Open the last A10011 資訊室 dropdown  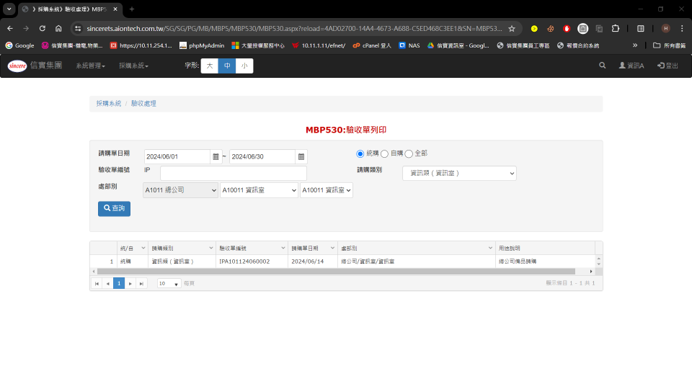(x=326, y=190)
